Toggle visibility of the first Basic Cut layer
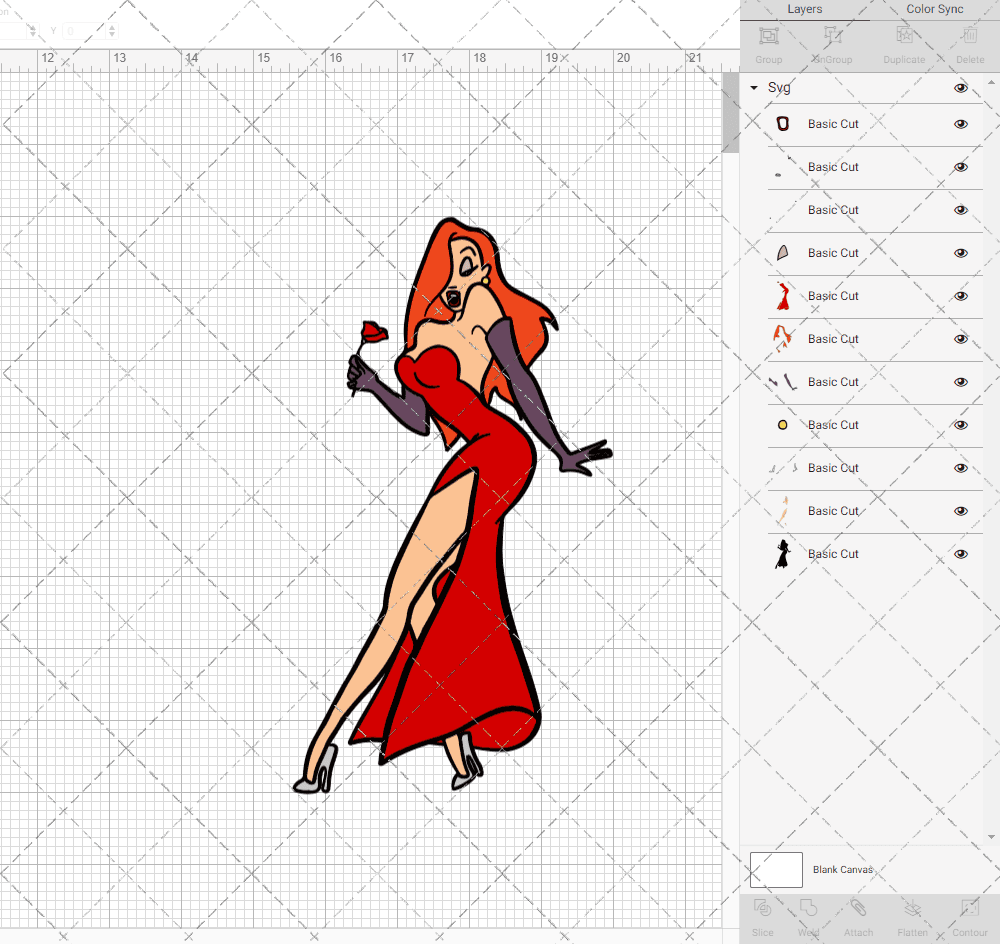Screen dimensions: 1000x944 click(x=961, y=124)
